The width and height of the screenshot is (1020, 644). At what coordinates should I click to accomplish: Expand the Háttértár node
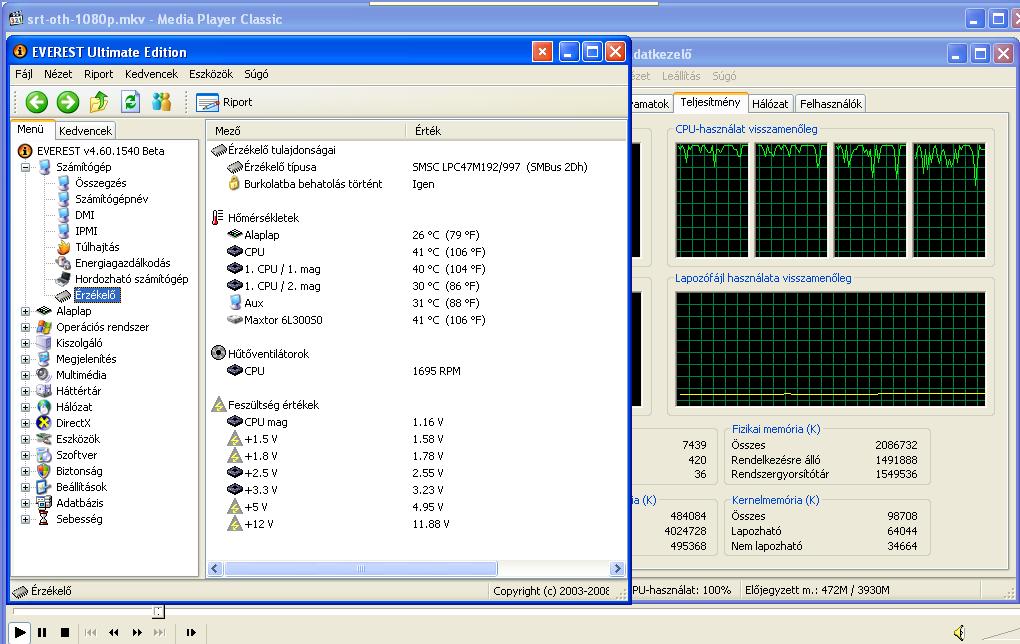(x=25, y=391)
